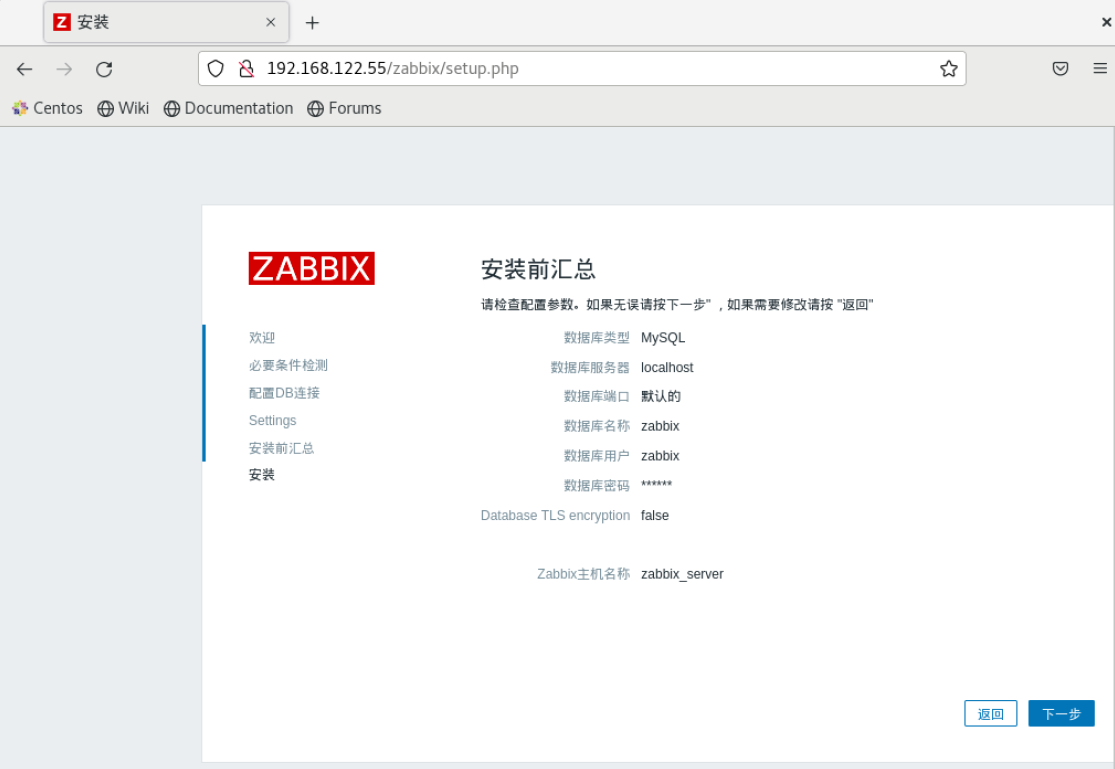Click the 下一步 button

tap(1061, 714)
